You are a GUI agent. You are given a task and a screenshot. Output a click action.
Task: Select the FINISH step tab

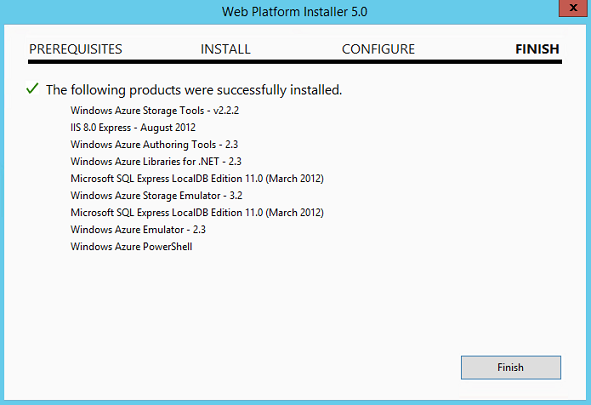point(537,49)
